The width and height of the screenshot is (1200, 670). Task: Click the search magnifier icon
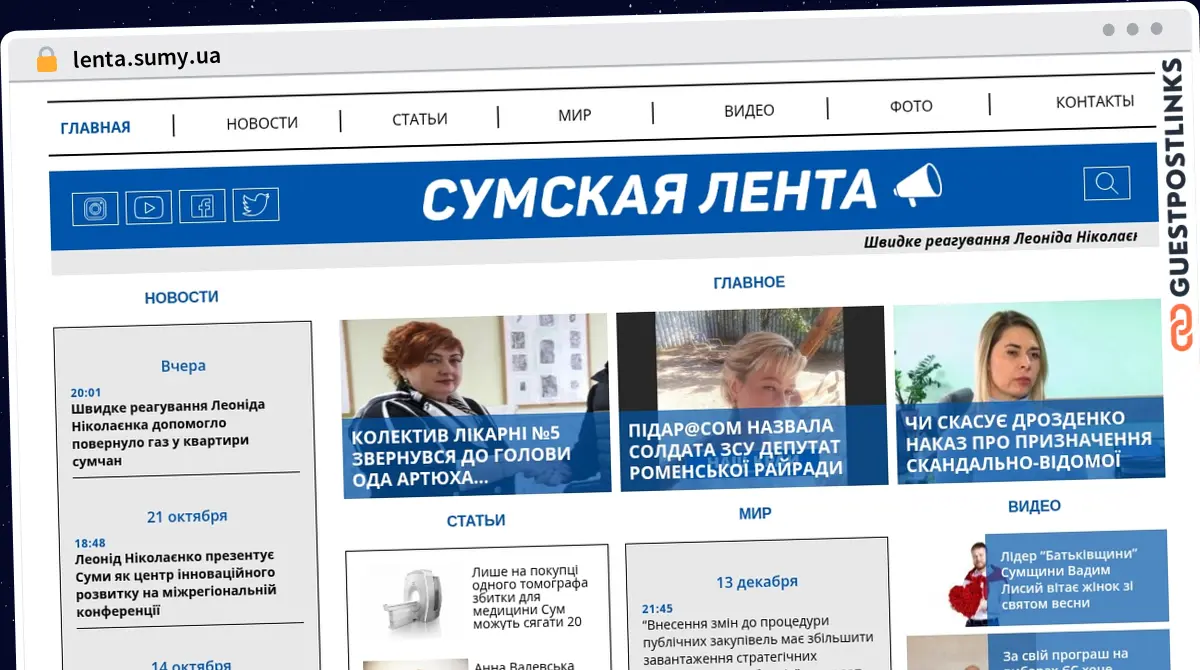click(x=1106, y=183)
